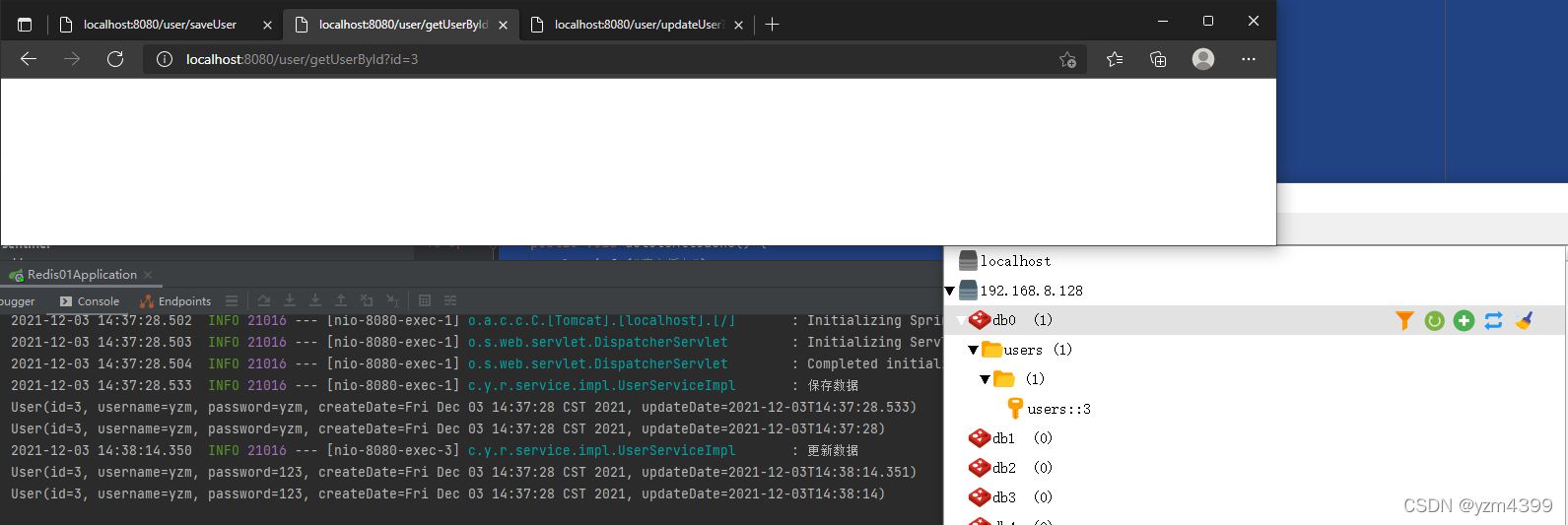Click the disabled forward arrow in browser
Viewport: 1568px width, 525px height.
pyautogui.click(x=72, y=59)
